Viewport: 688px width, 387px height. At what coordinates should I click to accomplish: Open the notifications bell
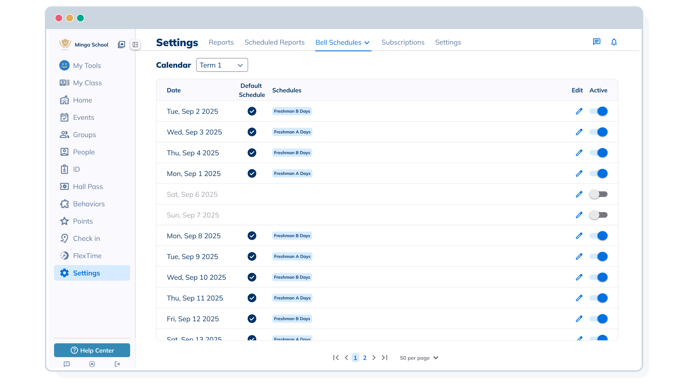614,42
